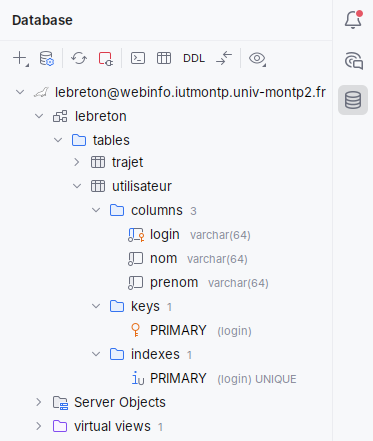Click the unique index icon beside PRIMARY
The image size is (373, 441).
pyautogui.click(x=138, y=378)
